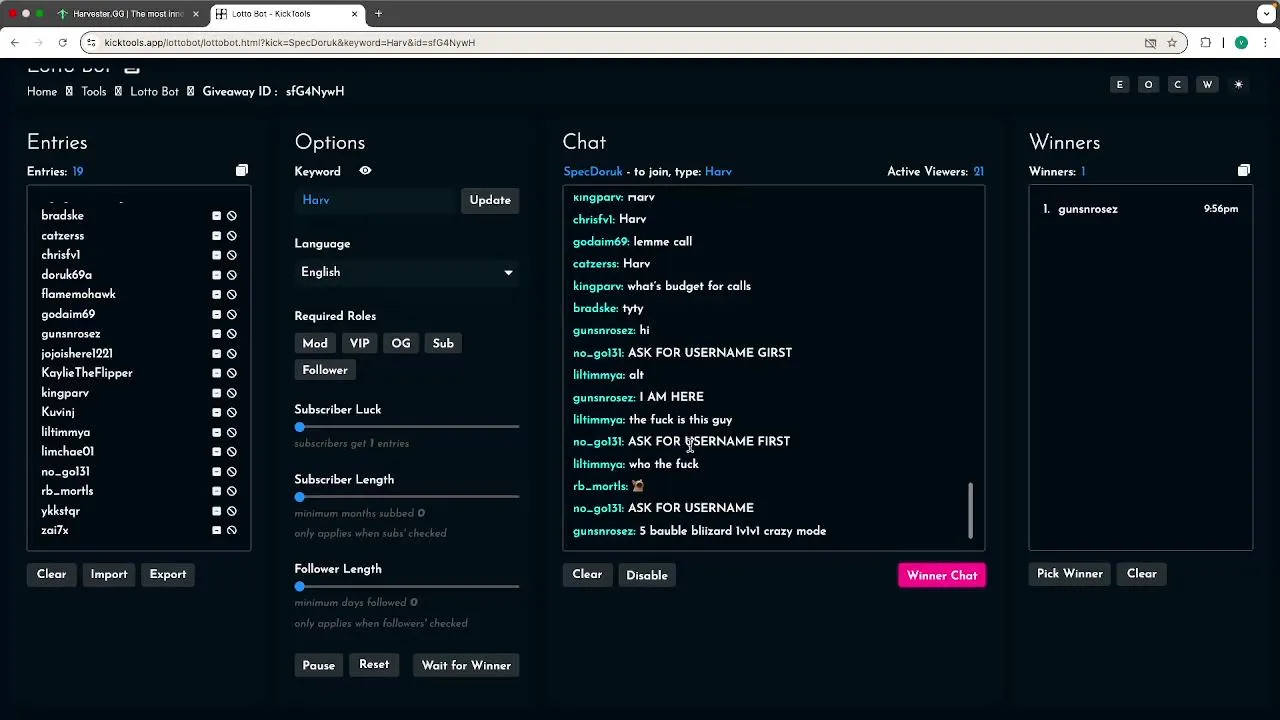Viewport: 1280px width, 720px height.
Task: Open Winner Chat
Action: pyautogui.click(x=942, y=575)
